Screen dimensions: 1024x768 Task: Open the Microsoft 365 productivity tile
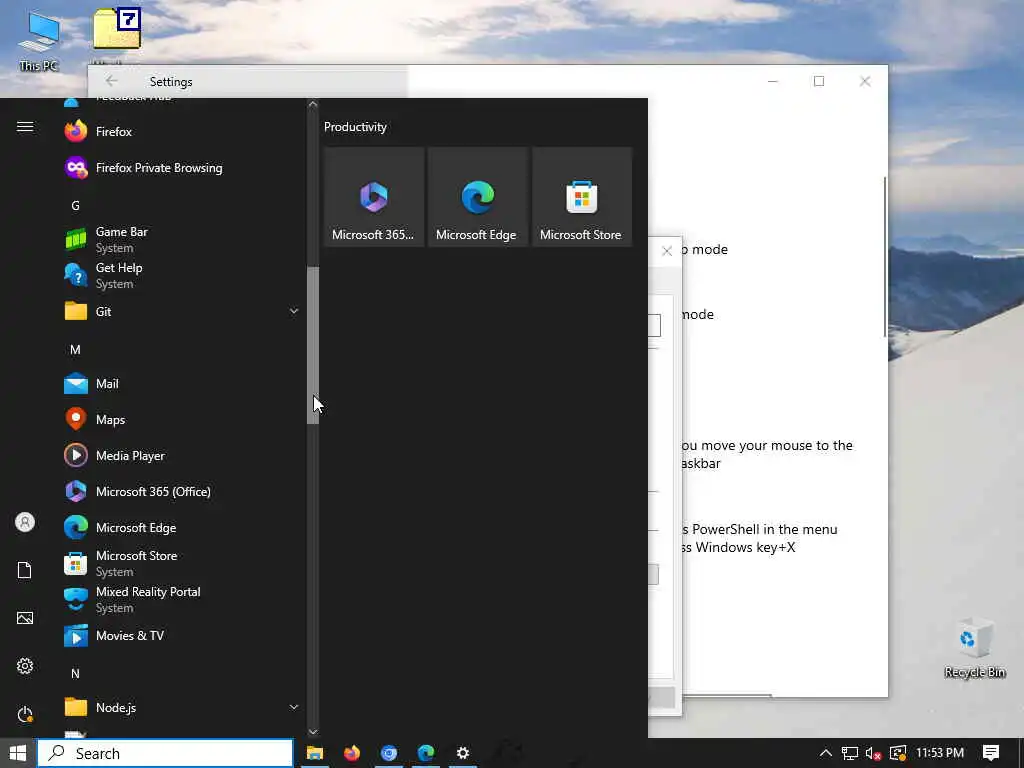click(x=374, y=197)
